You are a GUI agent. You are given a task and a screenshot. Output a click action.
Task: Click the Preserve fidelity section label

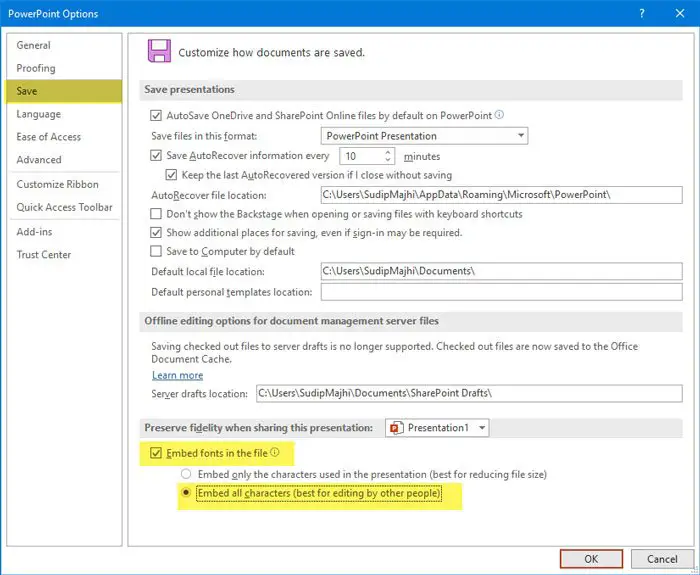tap(258, 428)
